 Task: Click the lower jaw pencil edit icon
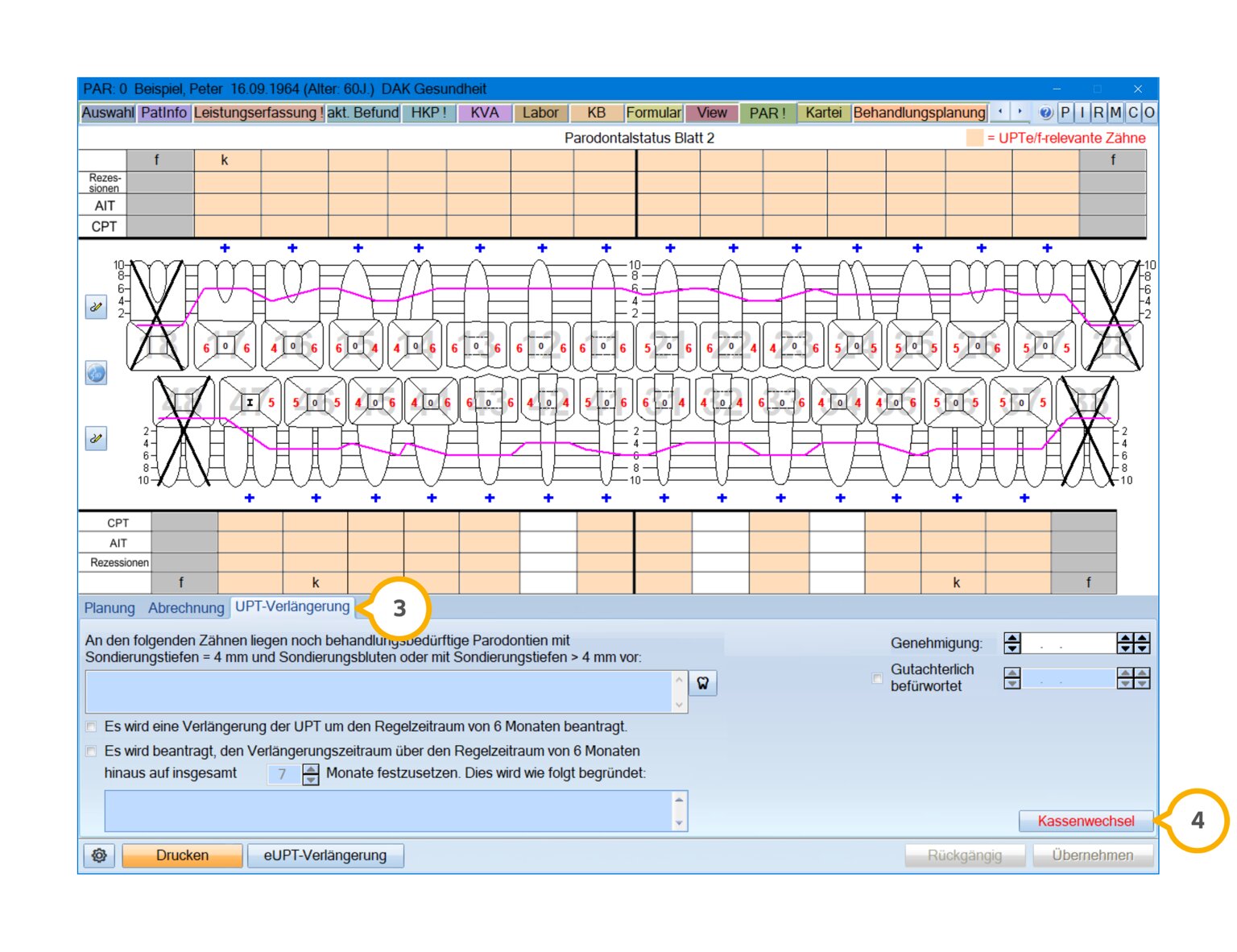pos(97,439)
